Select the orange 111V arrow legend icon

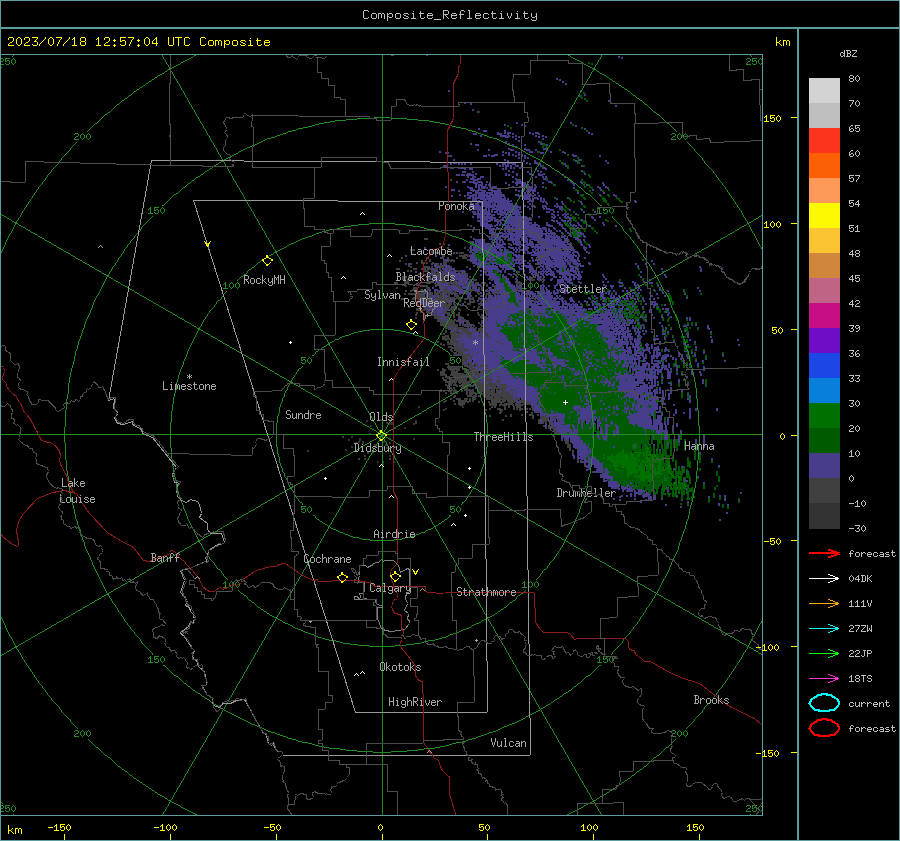click(x=824, y=603)
